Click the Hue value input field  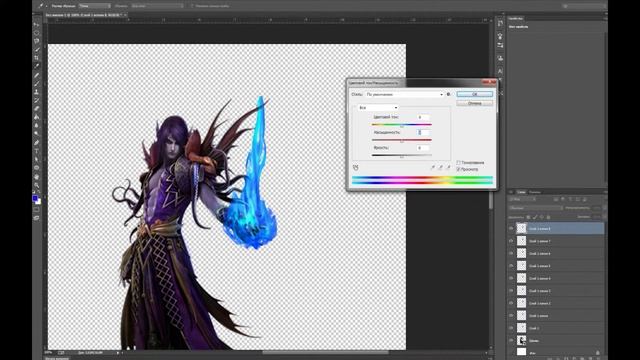[423, 117]
